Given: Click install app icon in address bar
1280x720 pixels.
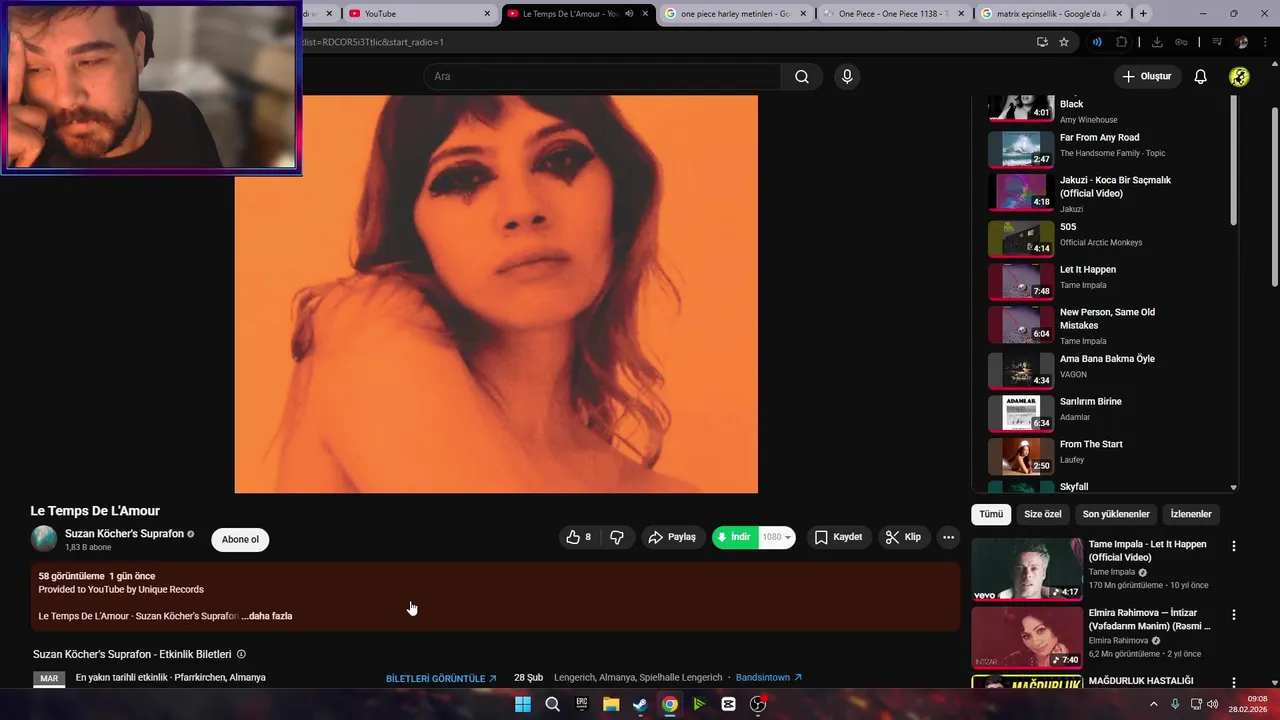Looking at the screenshot, I should click(1042, 42).
